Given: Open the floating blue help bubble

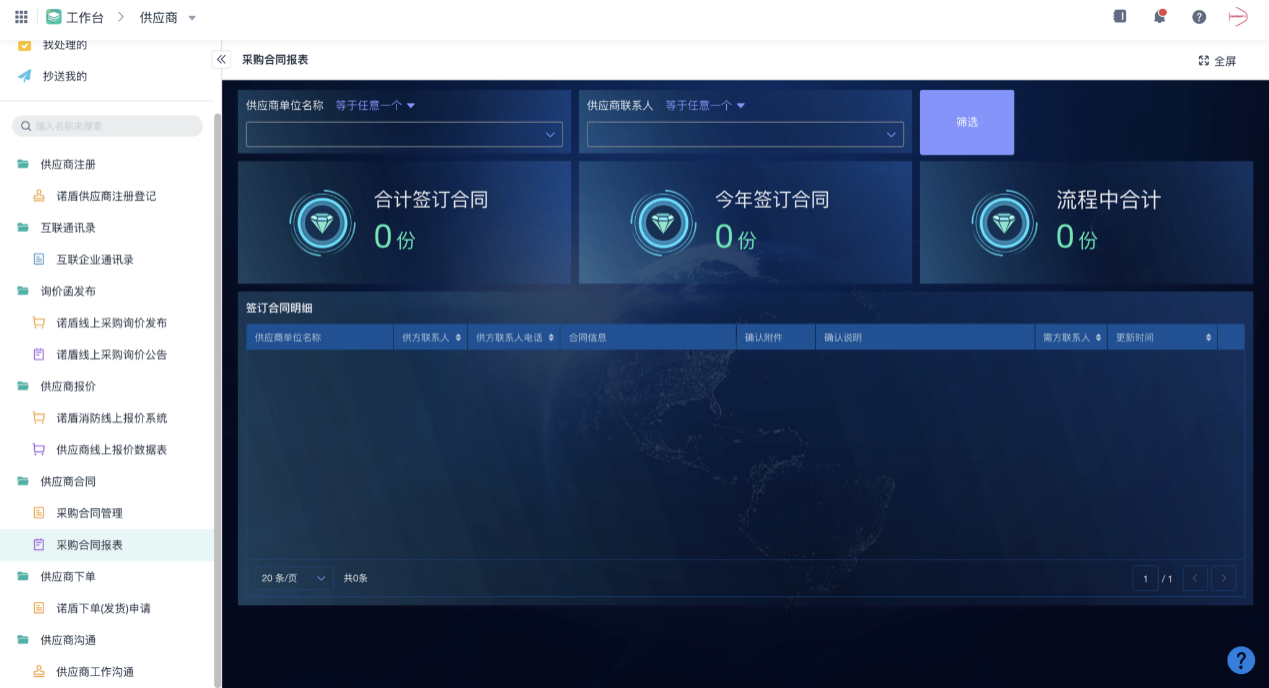Looking at the screenshot, I should (1240, 660).
